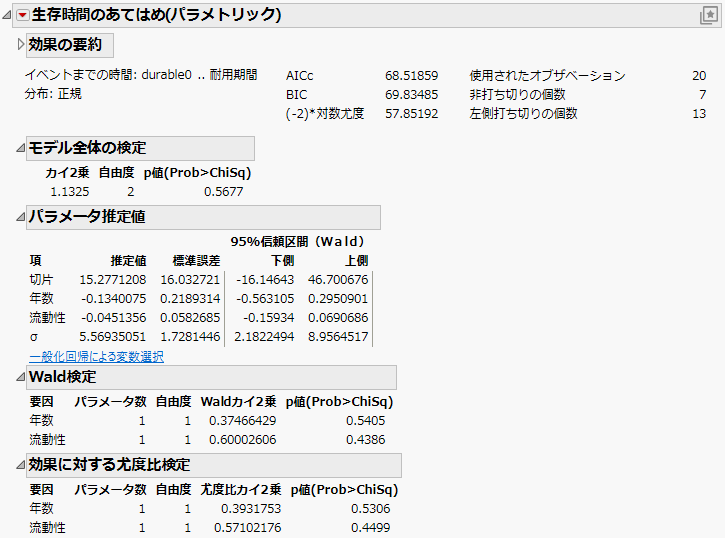Collapse the Wald検定 section
This screenshot has height=538, width=725.
click(x=21, y=377)
